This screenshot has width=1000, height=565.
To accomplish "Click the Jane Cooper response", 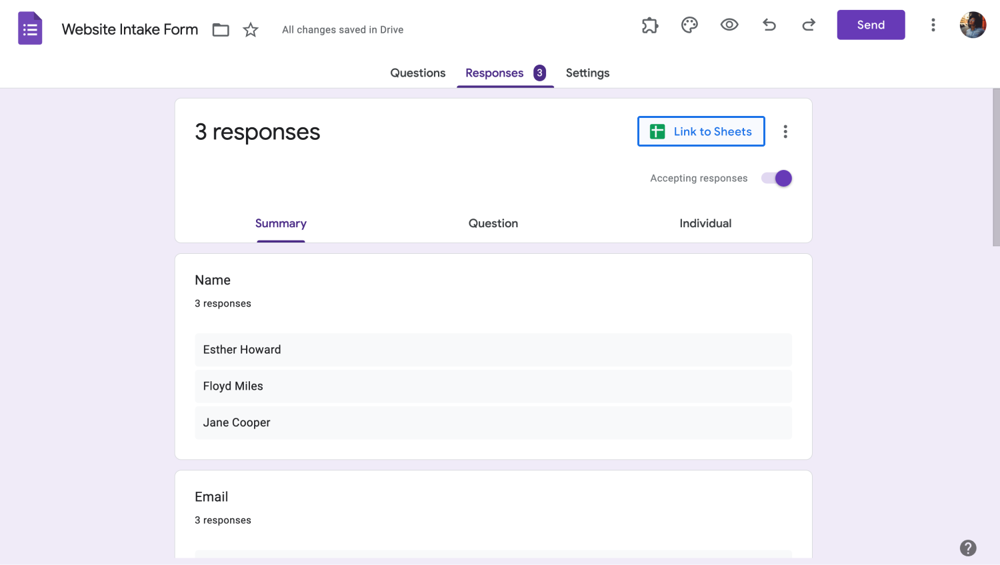I will [493, 422].
